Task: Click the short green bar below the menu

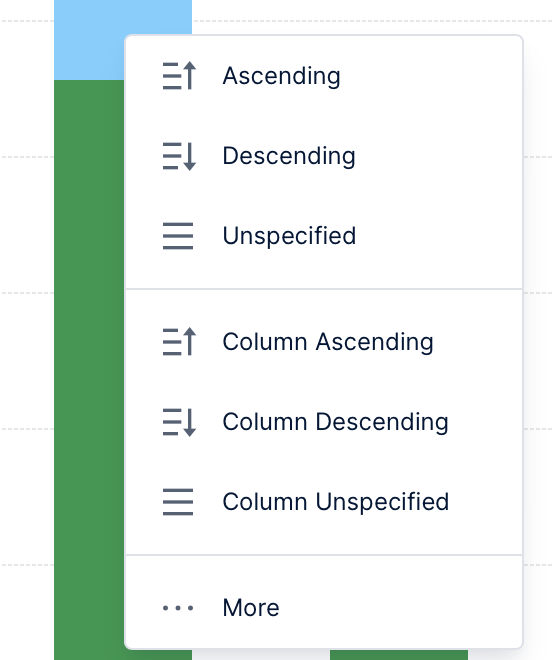Action: (x=399, y=655)
